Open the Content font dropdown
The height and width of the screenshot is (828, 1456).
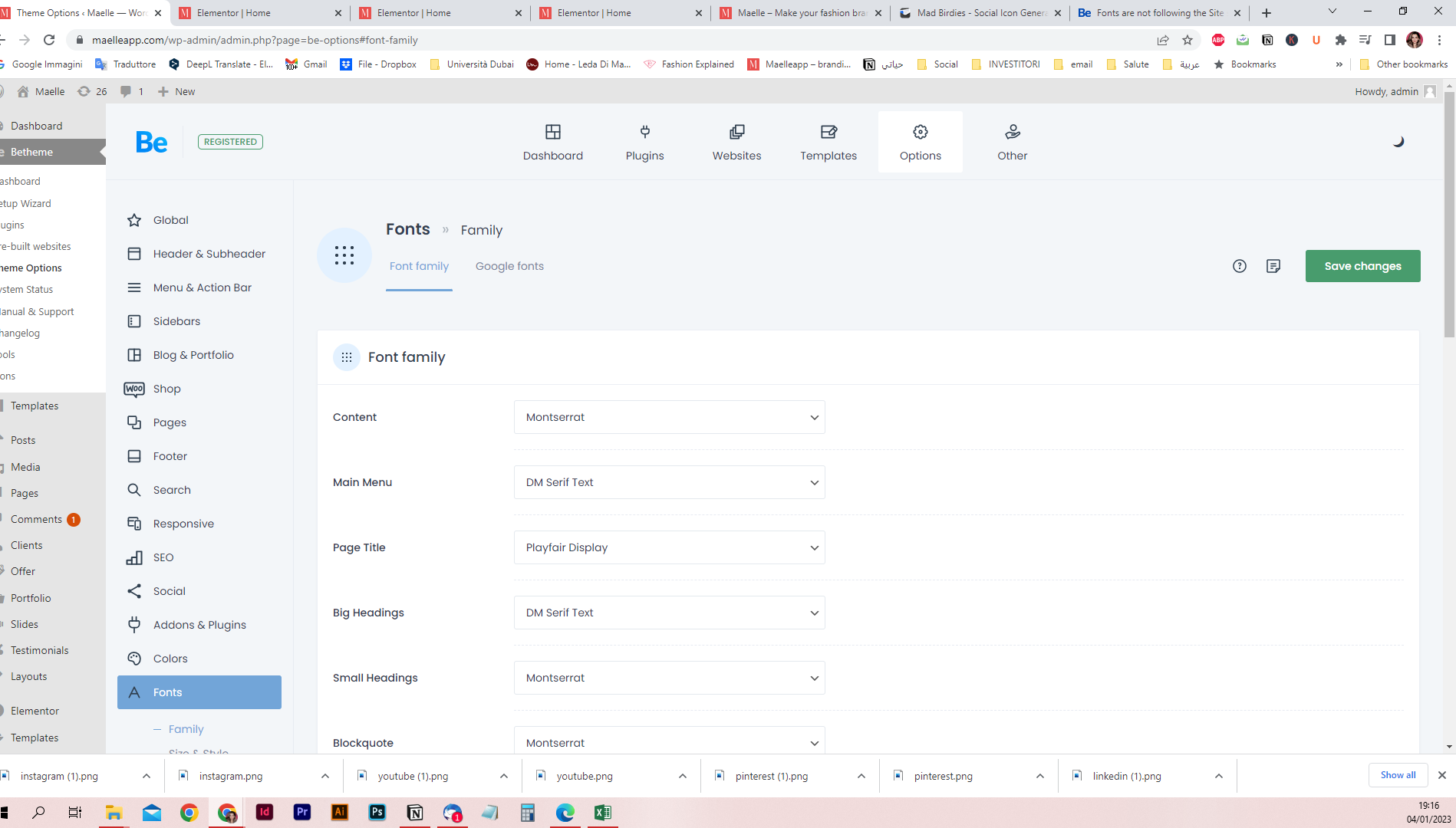669,417
